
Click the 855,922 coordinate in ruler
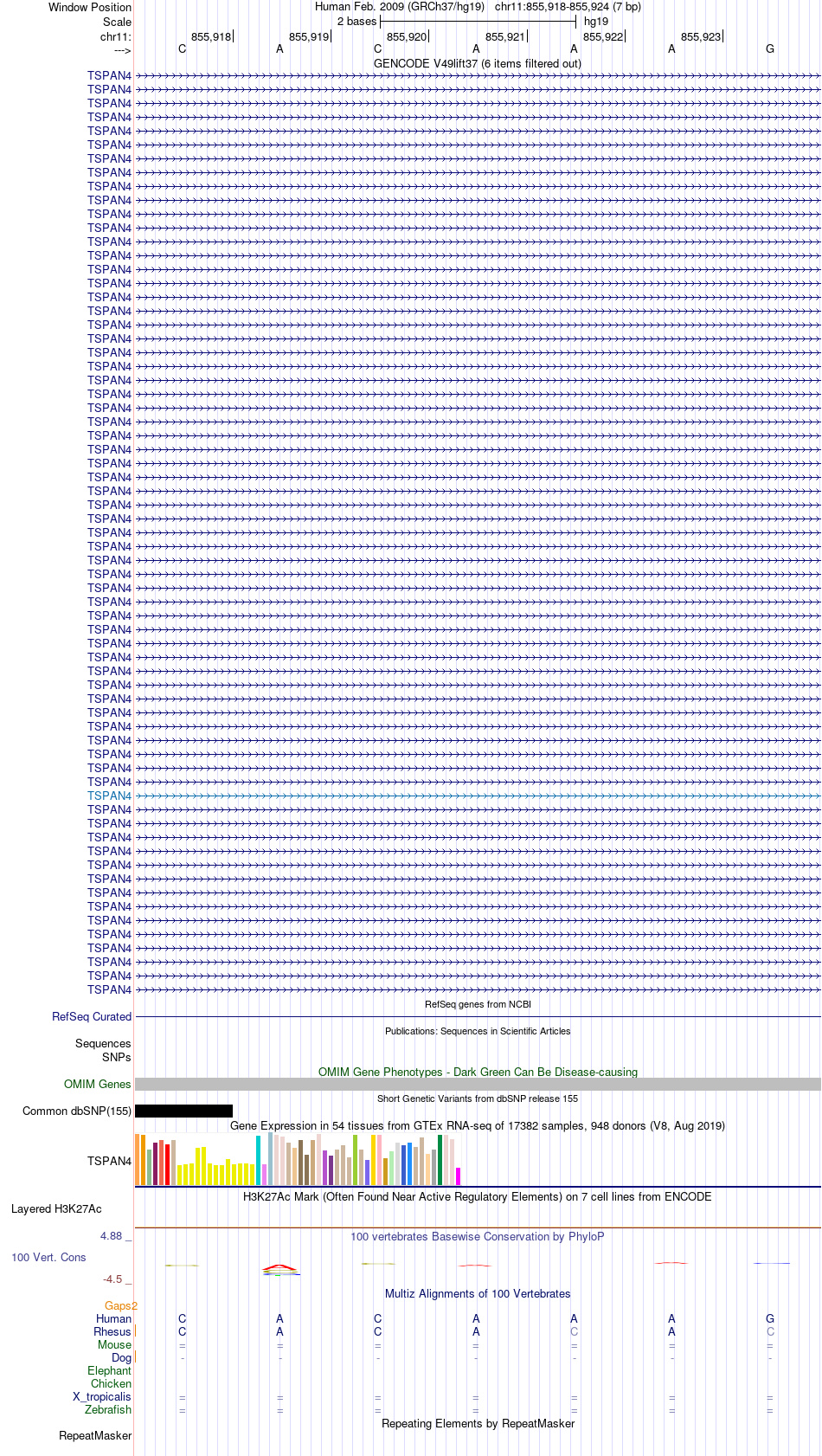[603, 36]
